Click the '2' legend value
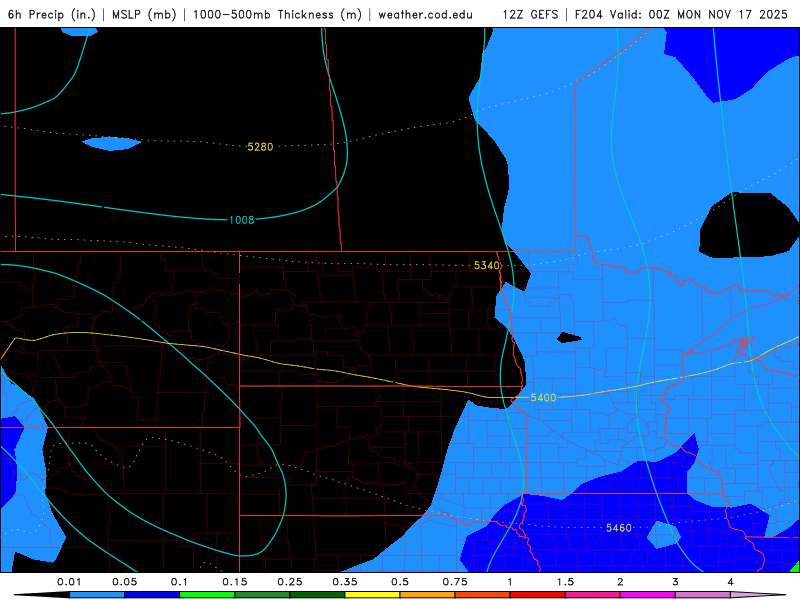The image size is (800, 600). tap(620, 582)
